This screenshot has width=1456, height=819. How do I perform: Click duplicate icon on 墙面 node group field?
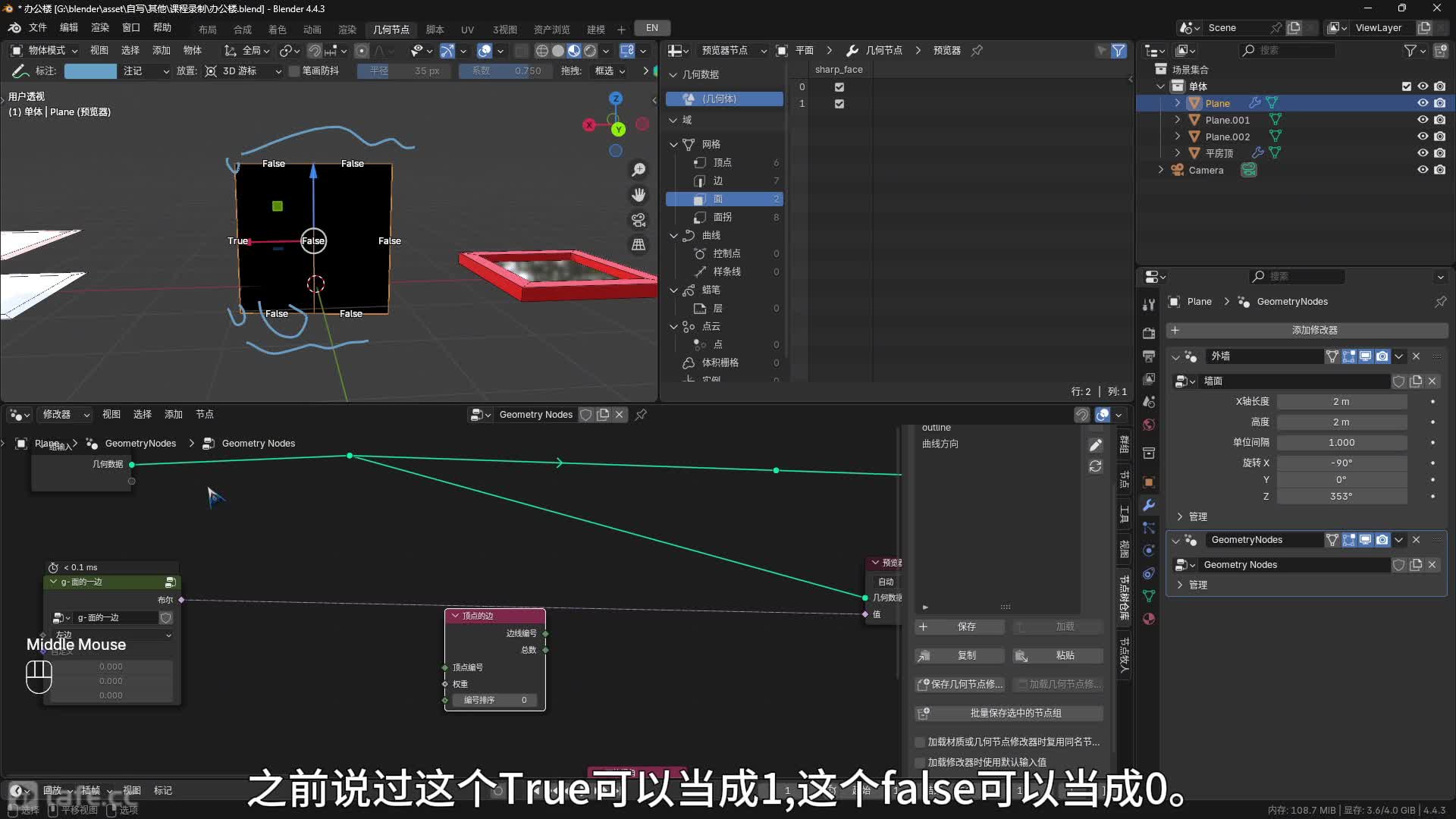coord(1415,381)
